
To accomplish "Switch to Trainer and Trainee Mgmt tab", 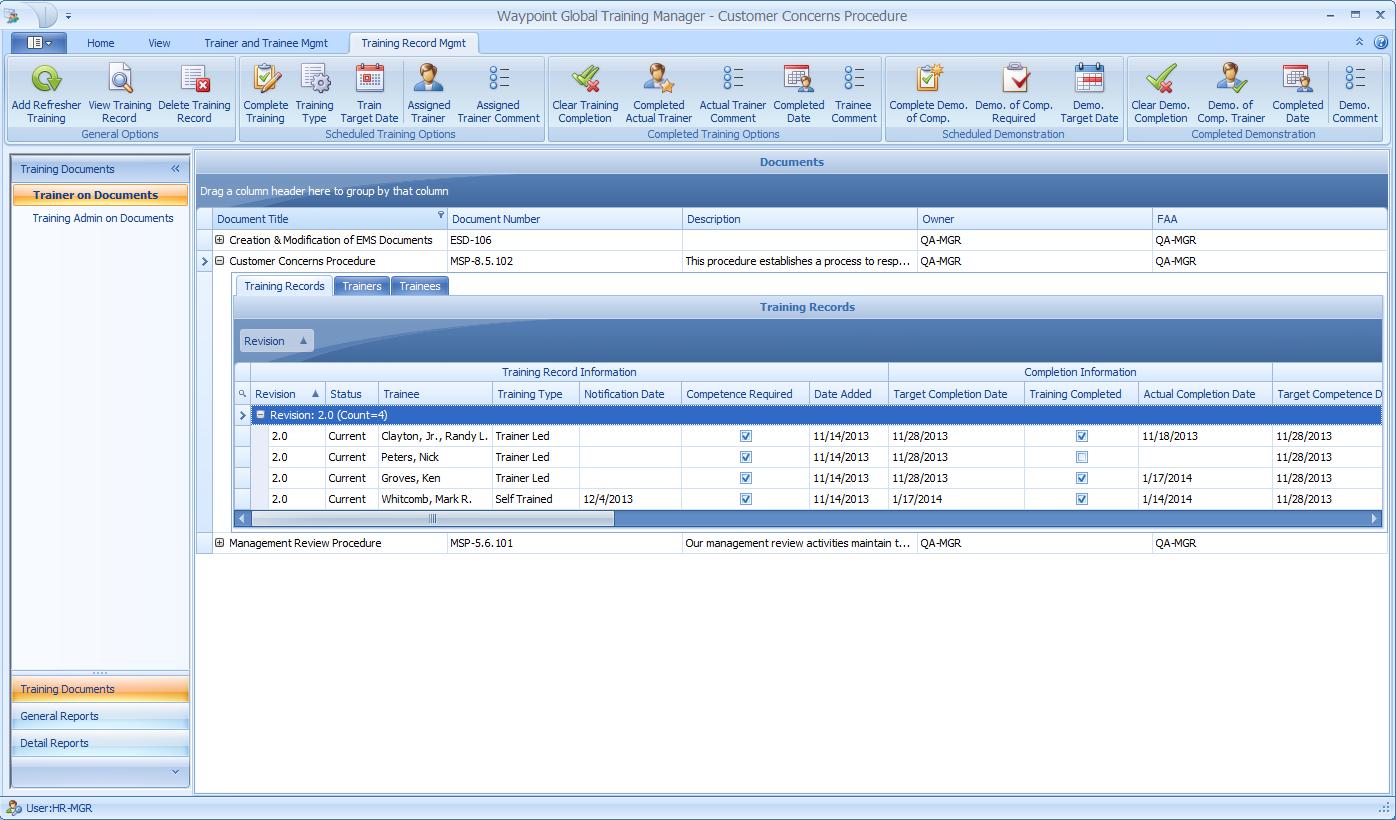I will coord(266,43).
